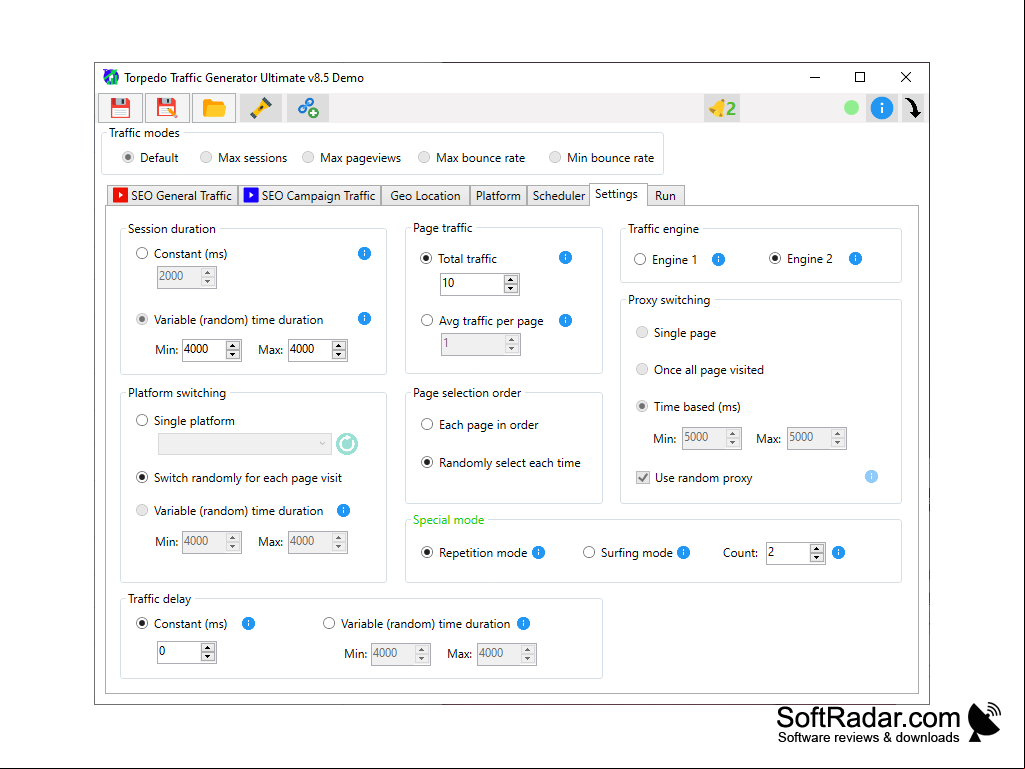1025x769 pixels.
Task: Click the add link chain icon
Action: (x=308, y=108)
